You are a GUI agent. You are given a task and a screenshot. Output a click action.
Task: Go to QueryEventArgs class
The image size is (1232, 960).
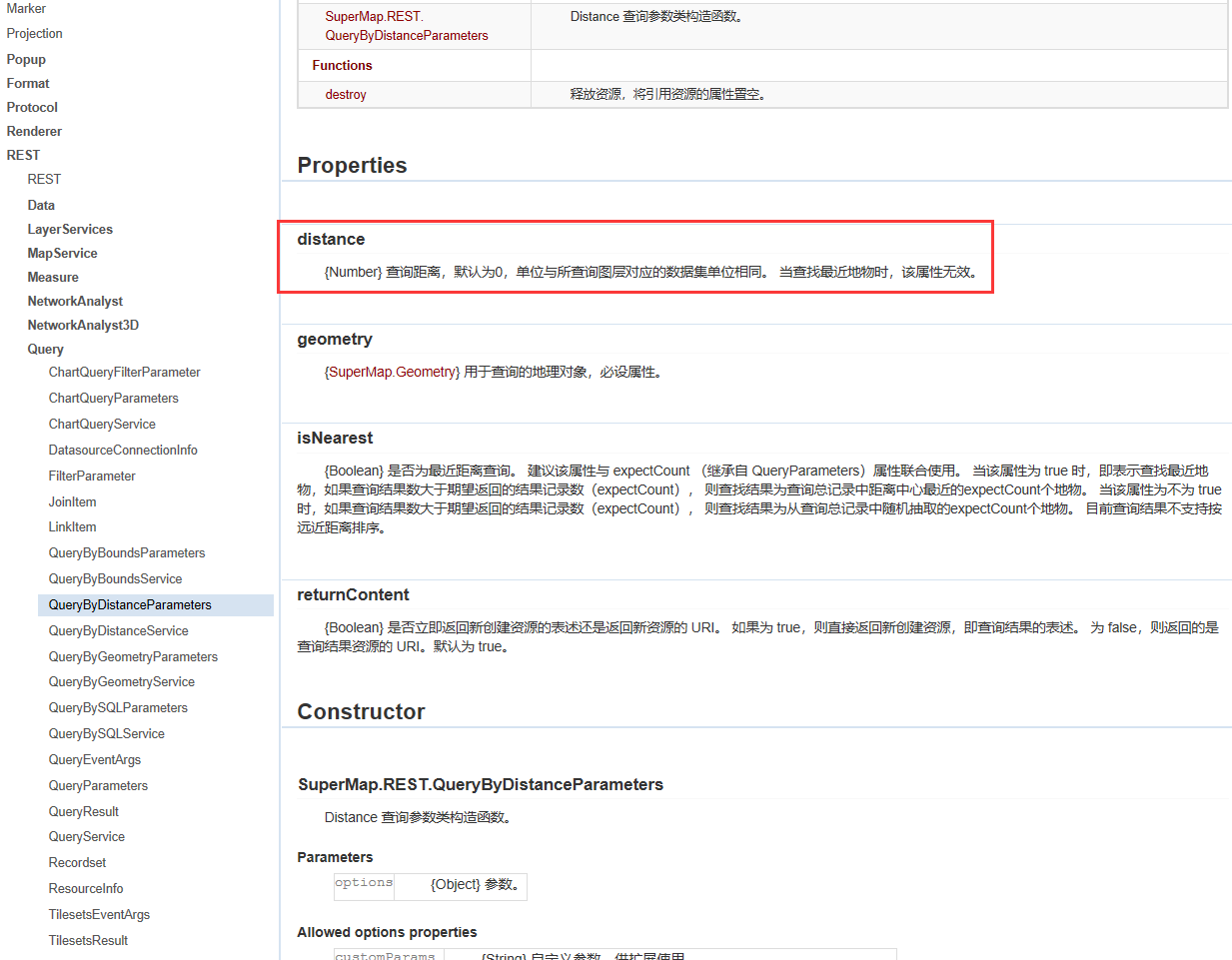(95, 759)
